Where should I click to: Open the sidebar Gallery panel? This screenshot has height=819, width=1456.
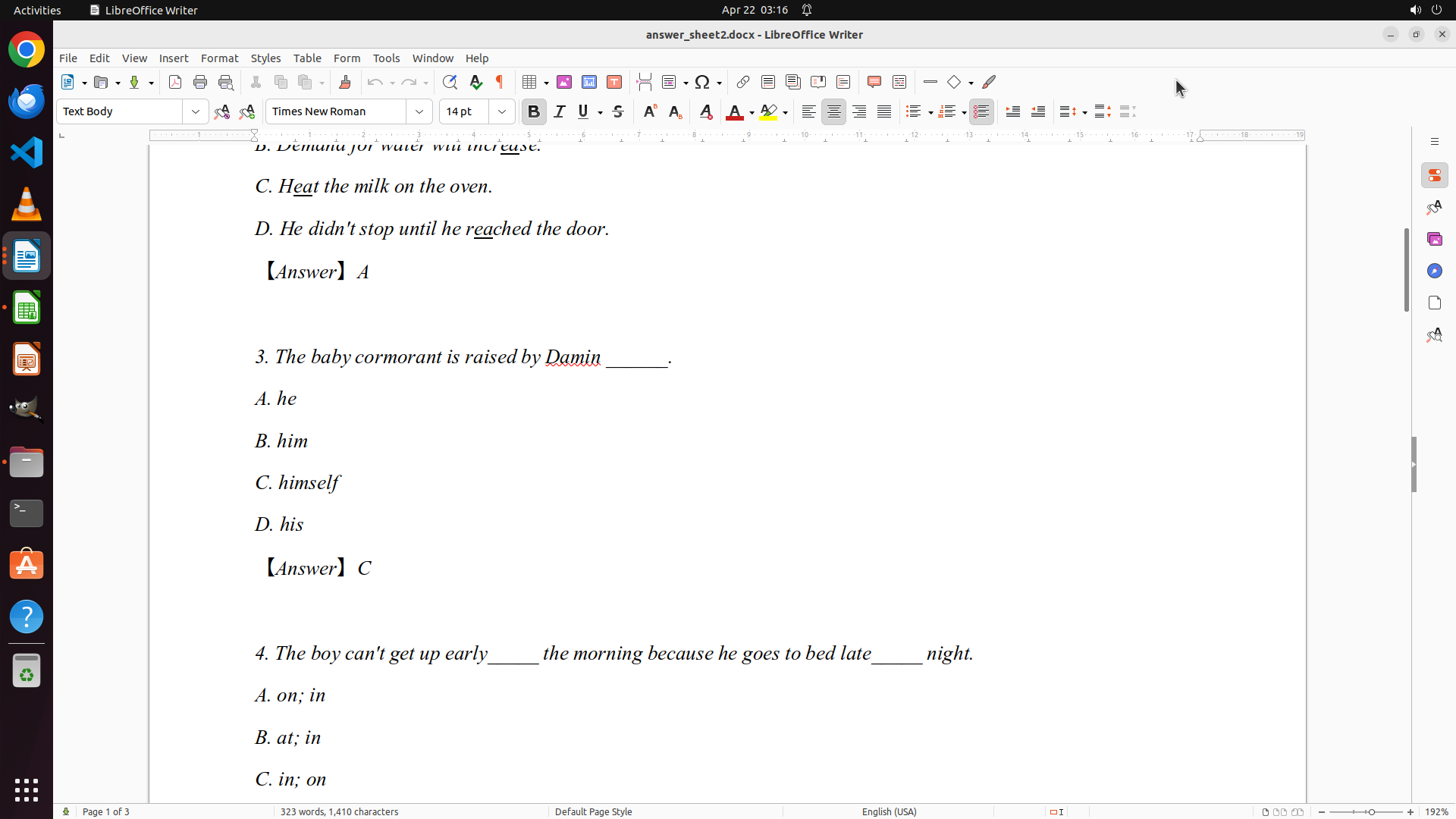[x=1434, y=239]
